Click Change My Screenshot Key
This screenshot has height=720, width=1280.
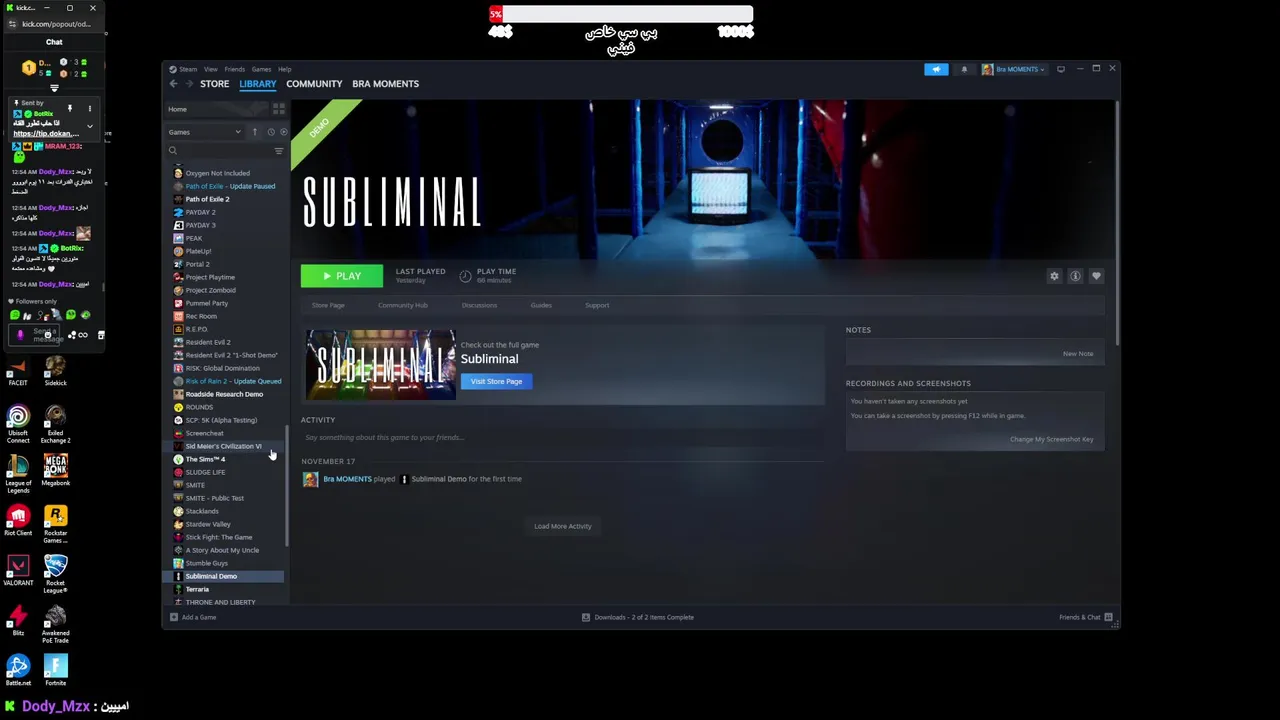click(1051, 439)
